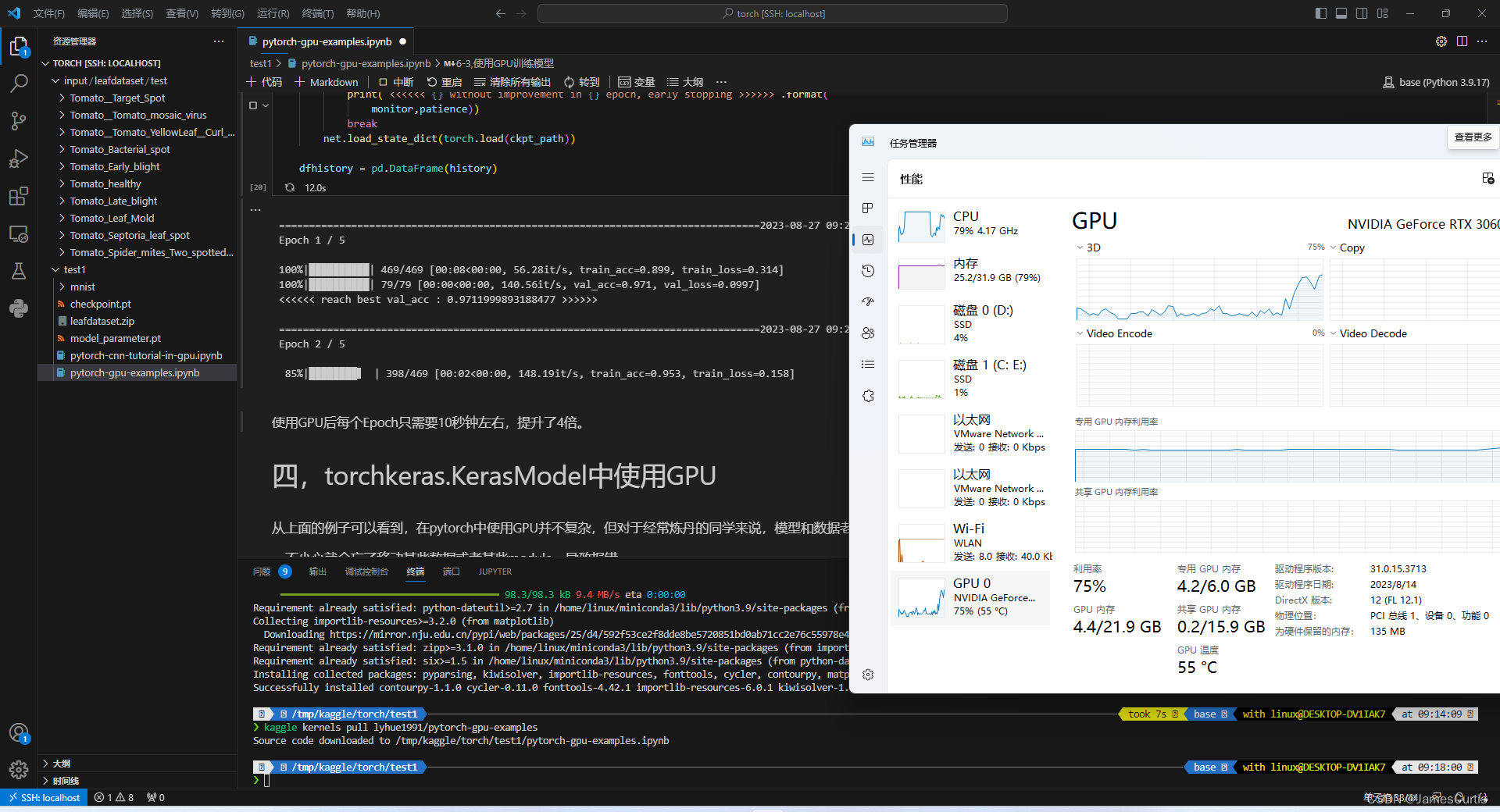
Task: Open the Testing flask view
Action: pyautogui.click(x=19, y=271)
